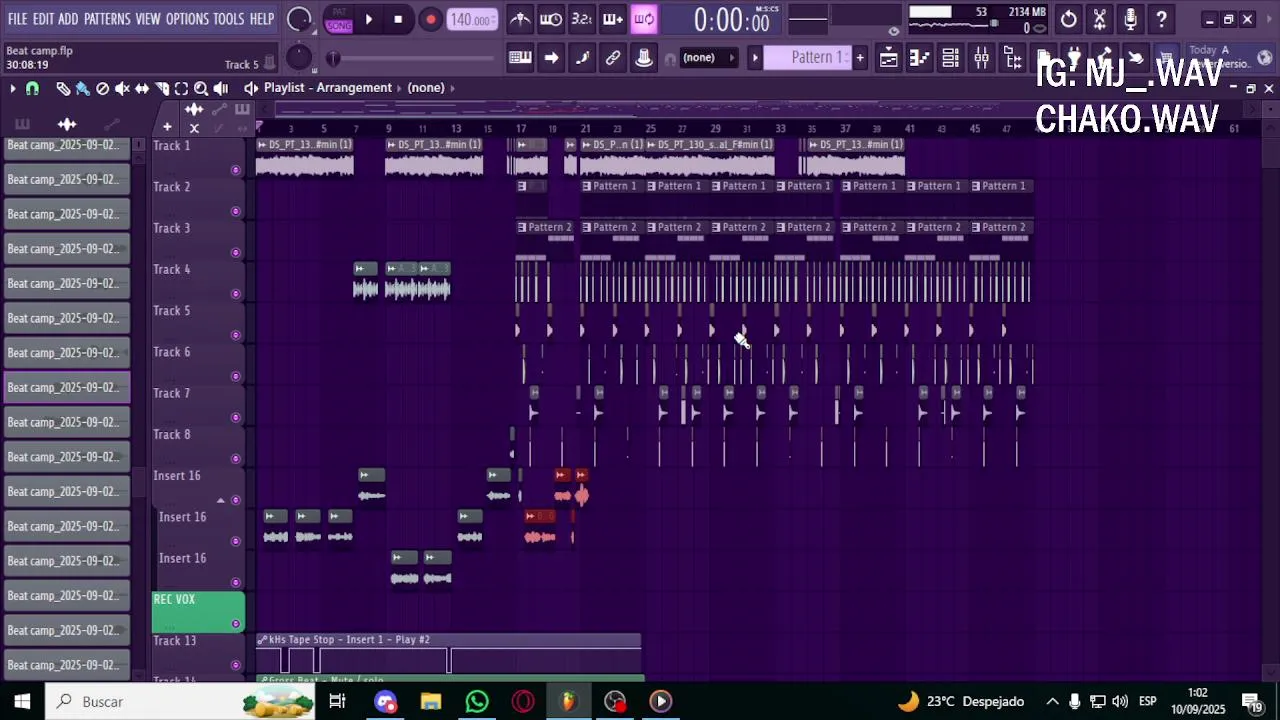Mute Track 4 with its green dot

tap(236, 294)
